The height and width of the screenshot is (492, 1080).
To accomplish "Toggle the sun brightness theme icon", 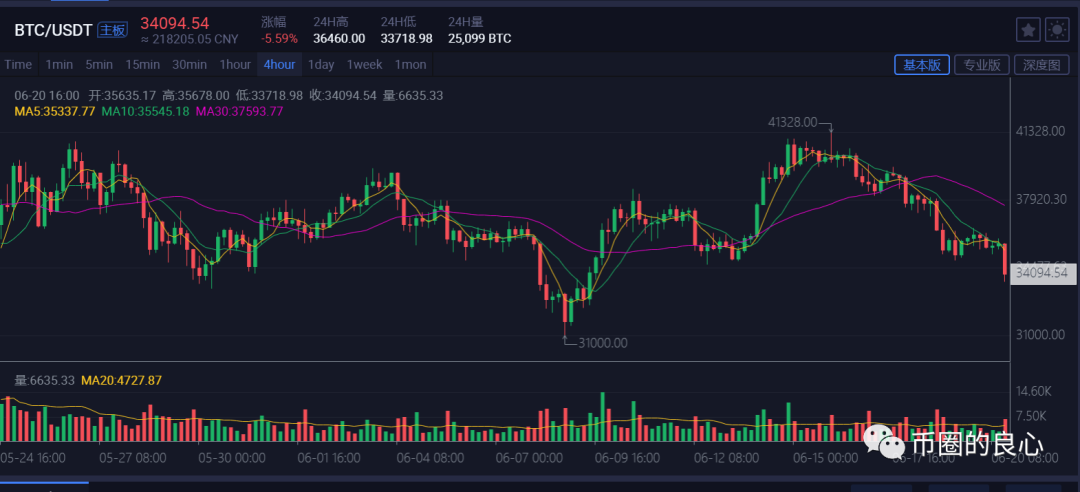I will point(1057,30).
